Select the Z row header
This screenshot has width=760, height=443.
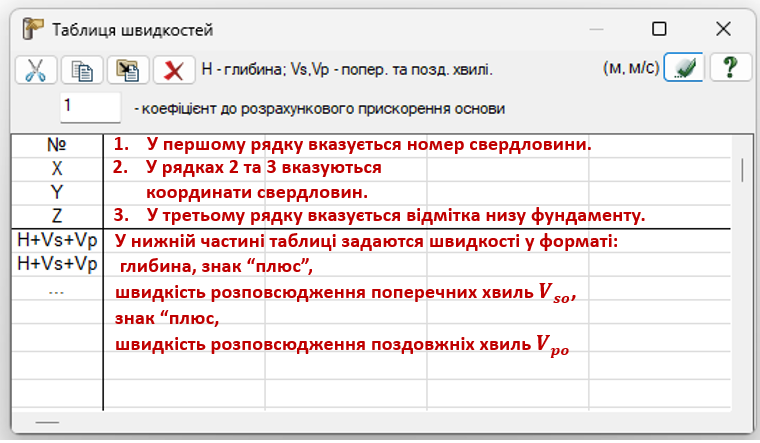(57, 215)
